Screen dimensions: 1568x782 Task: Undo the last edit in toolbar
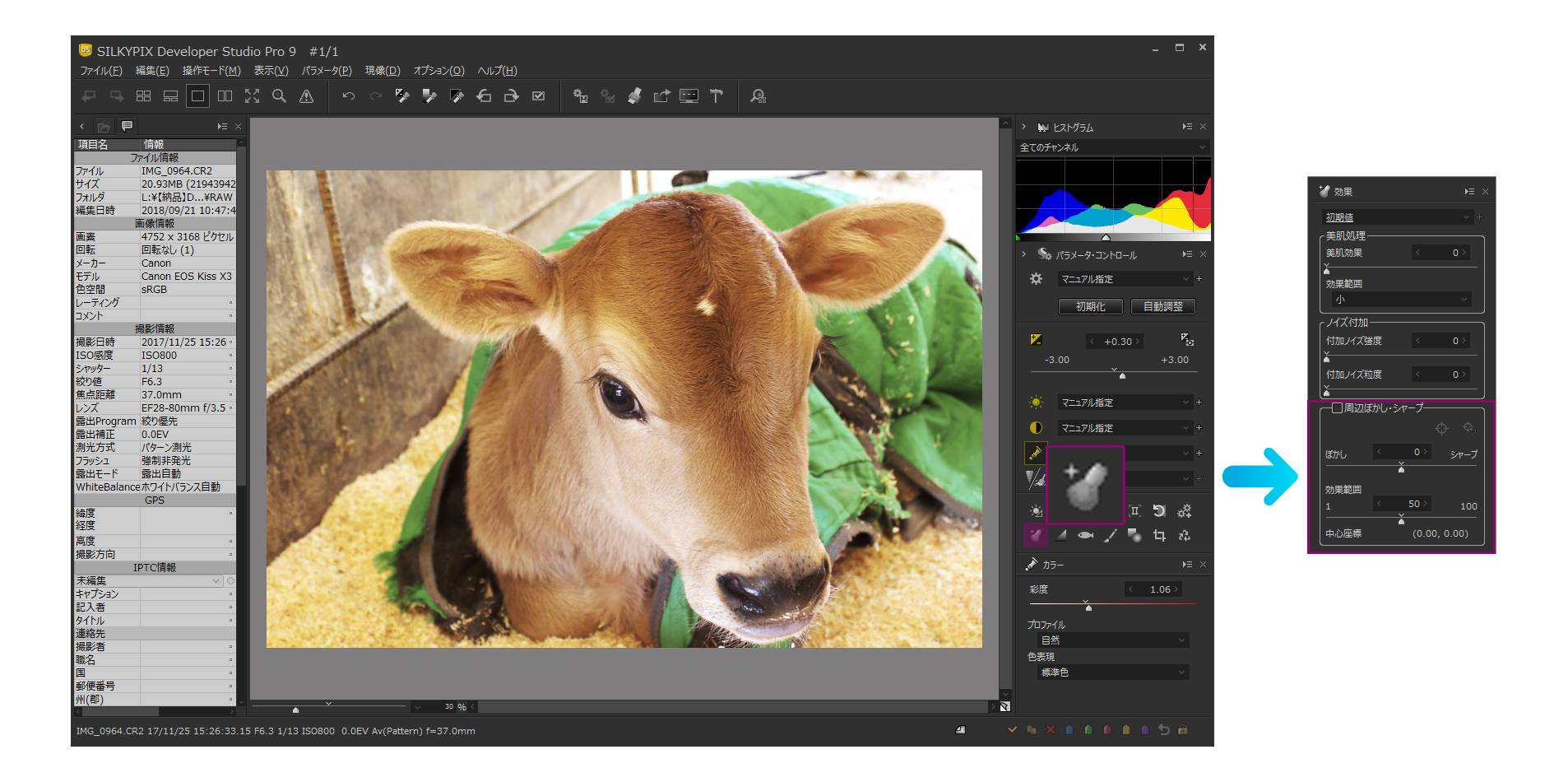click(x=349, y=96)
